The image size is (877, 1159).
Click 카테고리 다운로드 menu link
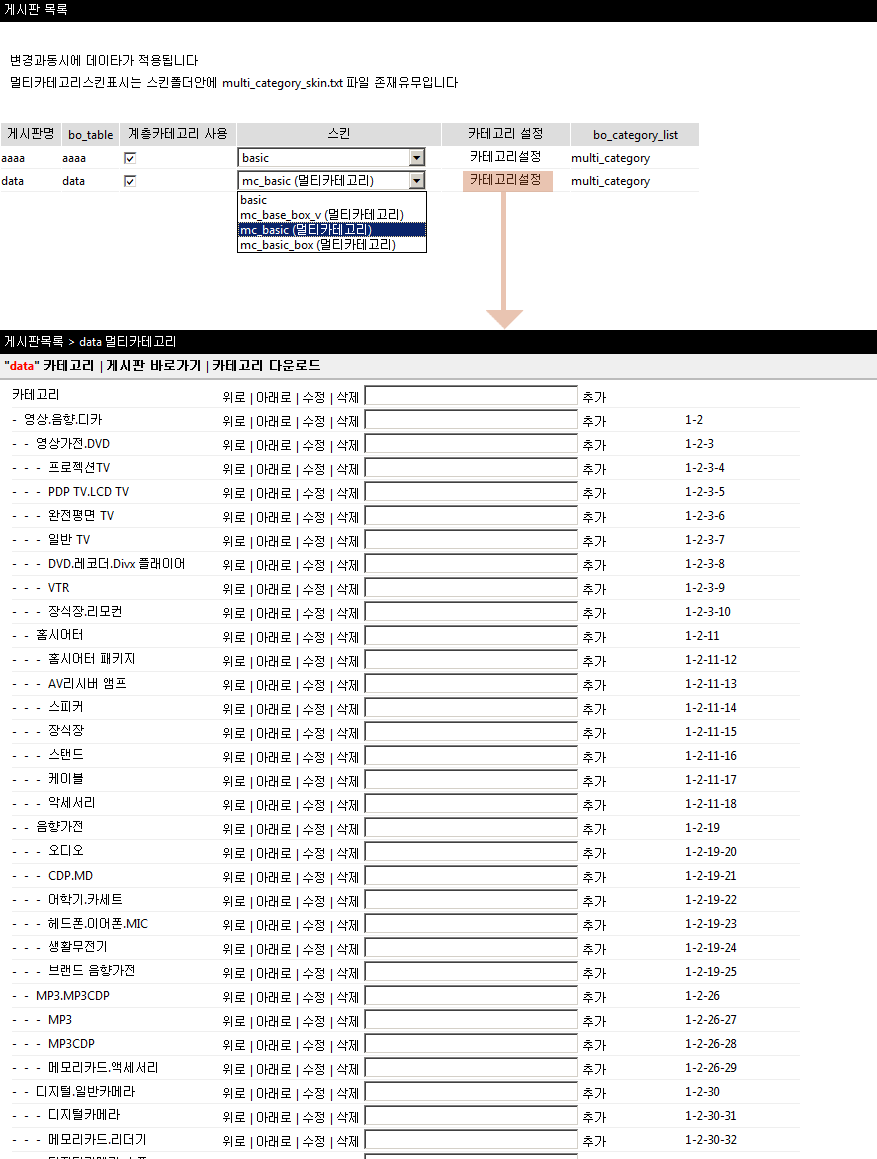tap(266, 366)
